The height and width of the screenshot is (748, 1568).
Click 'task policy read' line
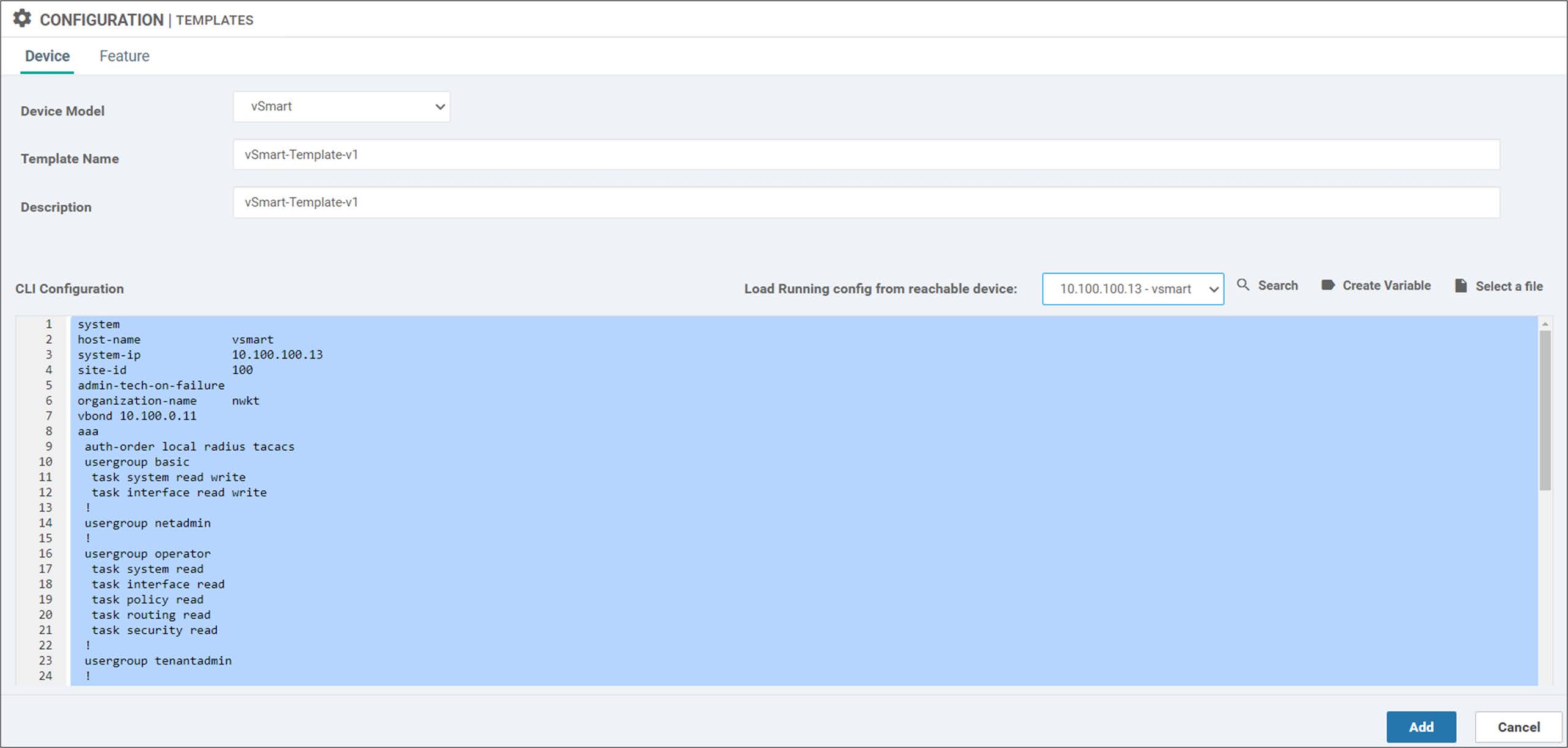click(x=147, y=600)
